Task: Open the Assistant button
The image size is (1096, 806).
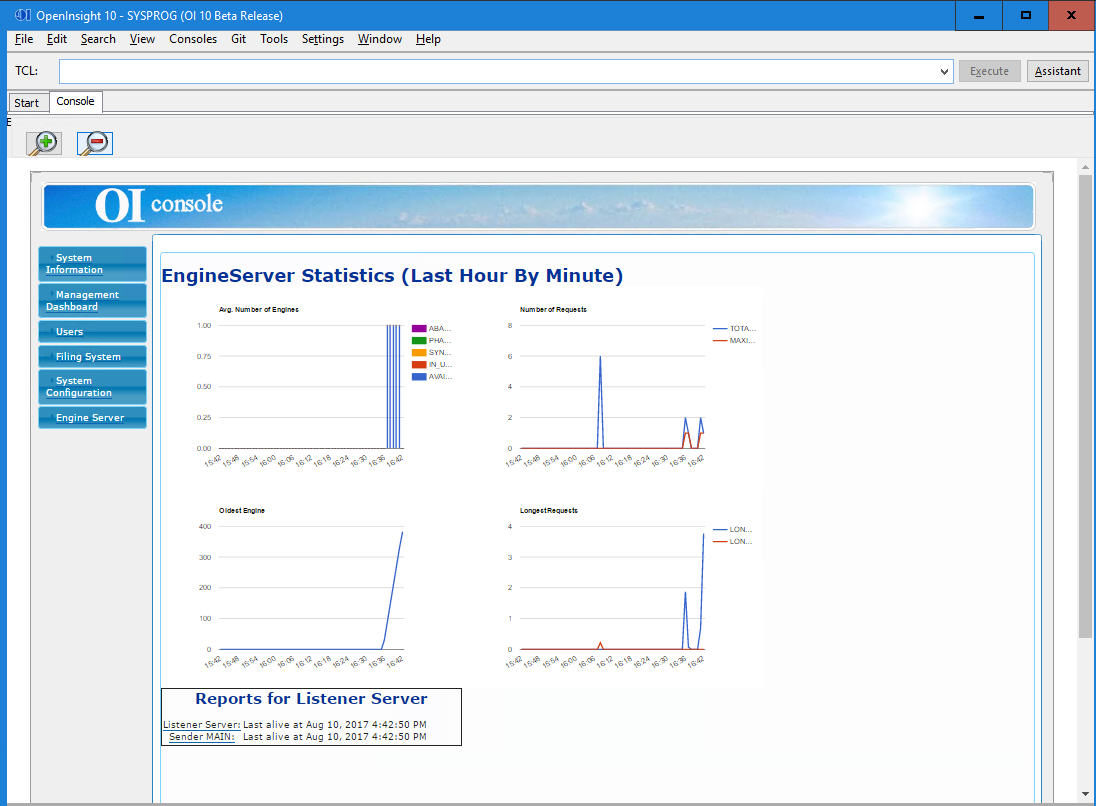Action: pos(1058,71)
